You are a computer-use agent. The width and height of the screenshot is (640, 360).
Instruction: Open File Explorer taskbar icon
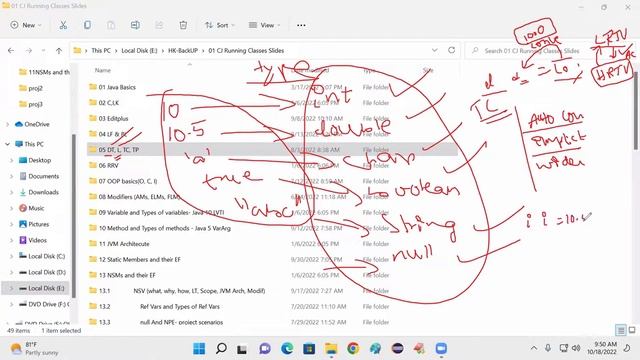click(331, 349)
